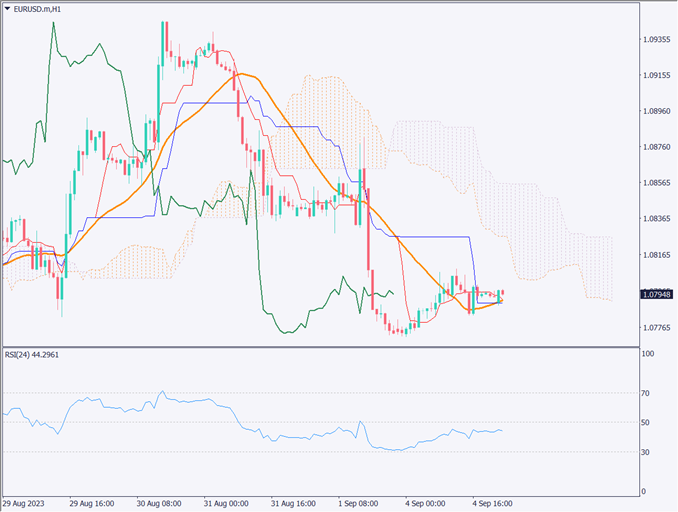Click the 1.09155 price axis label
The image size is (678, 512).
[657, 76]
